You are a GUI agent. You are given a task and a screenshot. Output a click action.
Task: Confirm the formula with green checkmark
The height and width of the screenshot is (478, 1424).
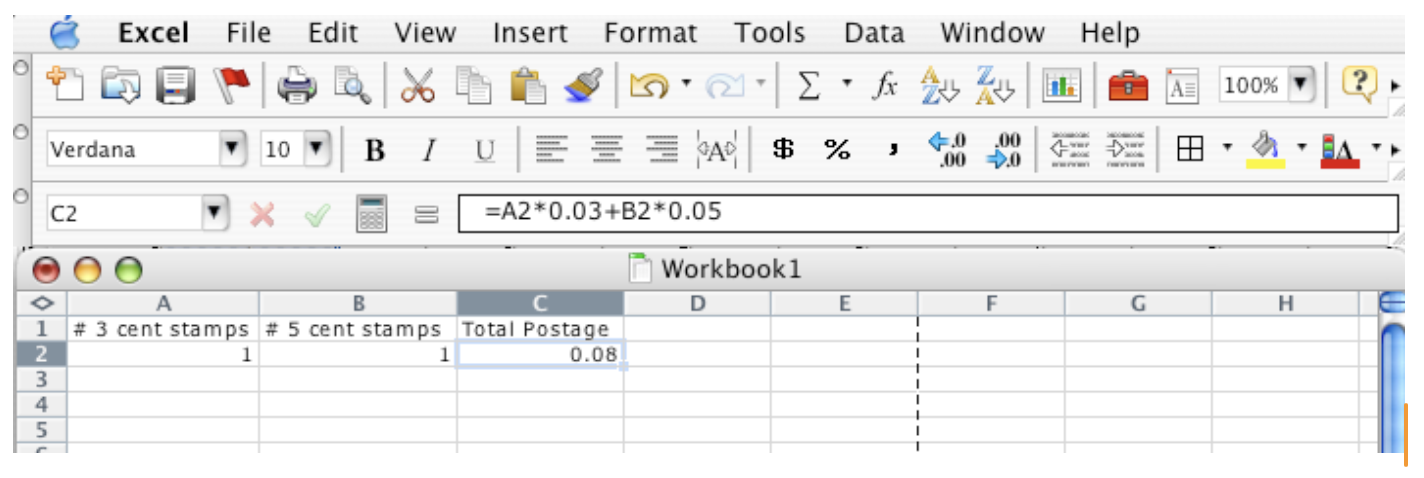point(318,213)
